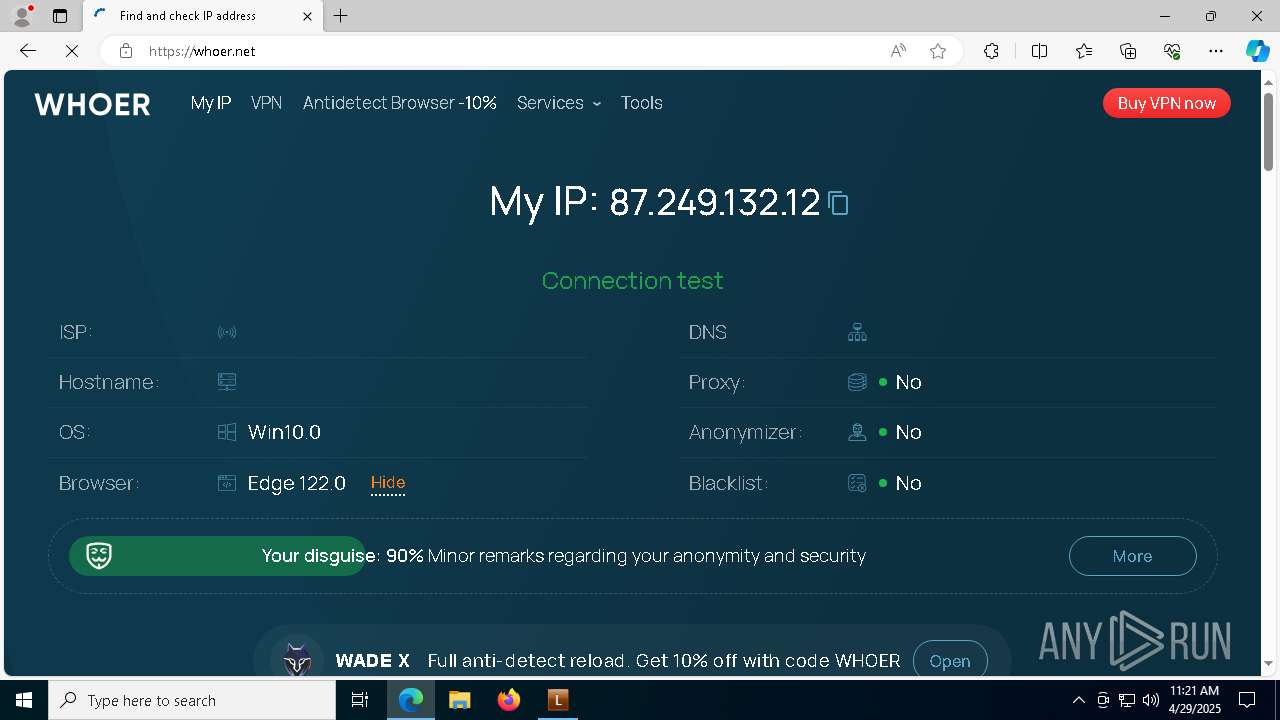Click the Open button in WADE X banner
The width and height of the screenshot is (1280, 720).
(950, 661)
